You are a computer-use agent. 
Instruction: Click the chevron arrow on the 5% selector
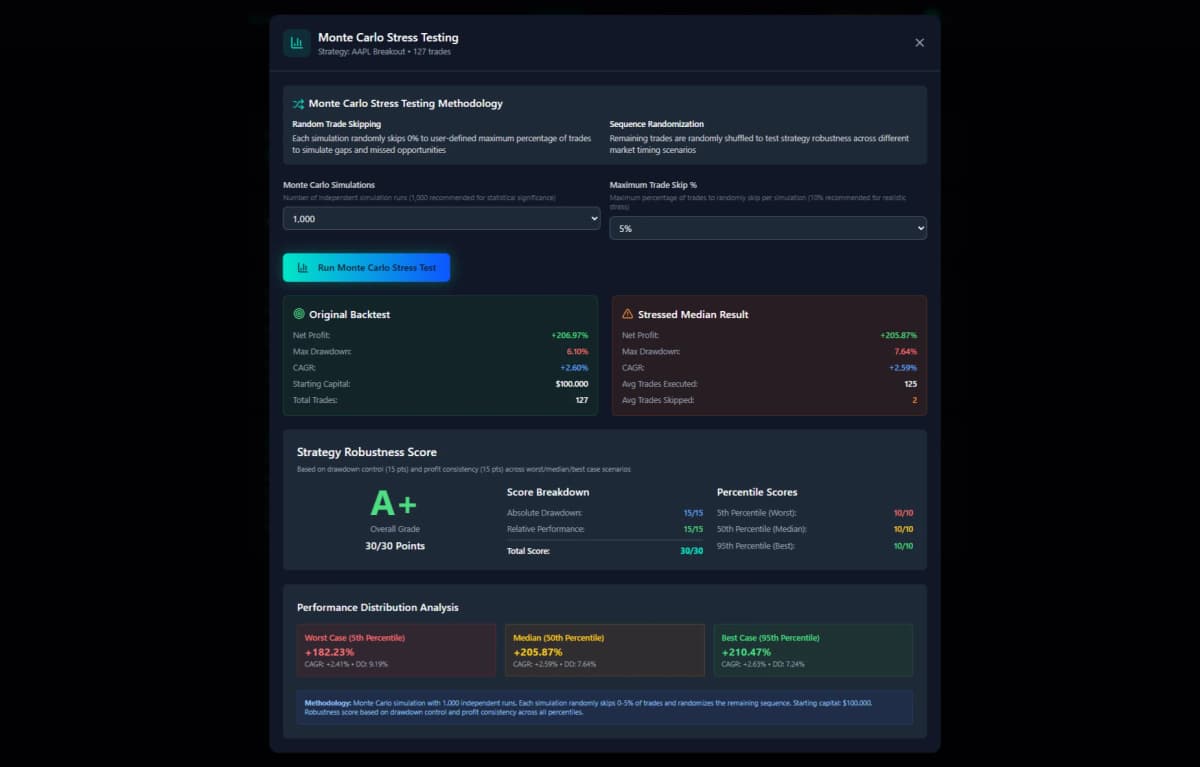point(919,228)
